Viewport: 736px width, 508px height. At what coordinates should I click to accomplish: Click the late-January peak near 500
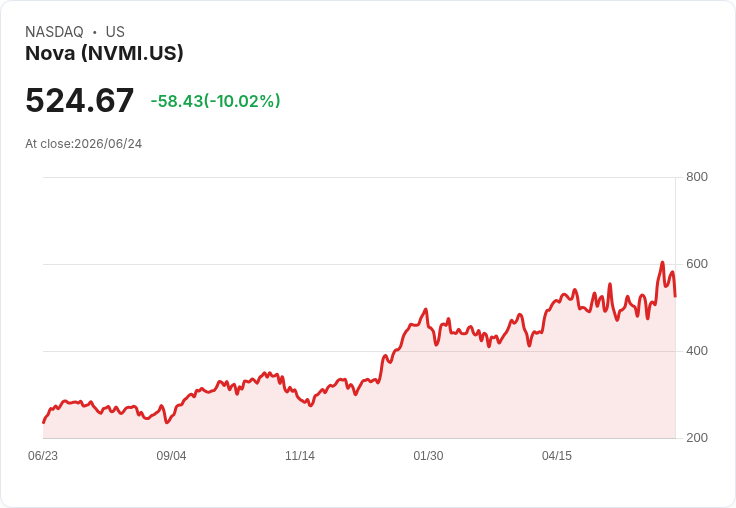tap(426, 309)
